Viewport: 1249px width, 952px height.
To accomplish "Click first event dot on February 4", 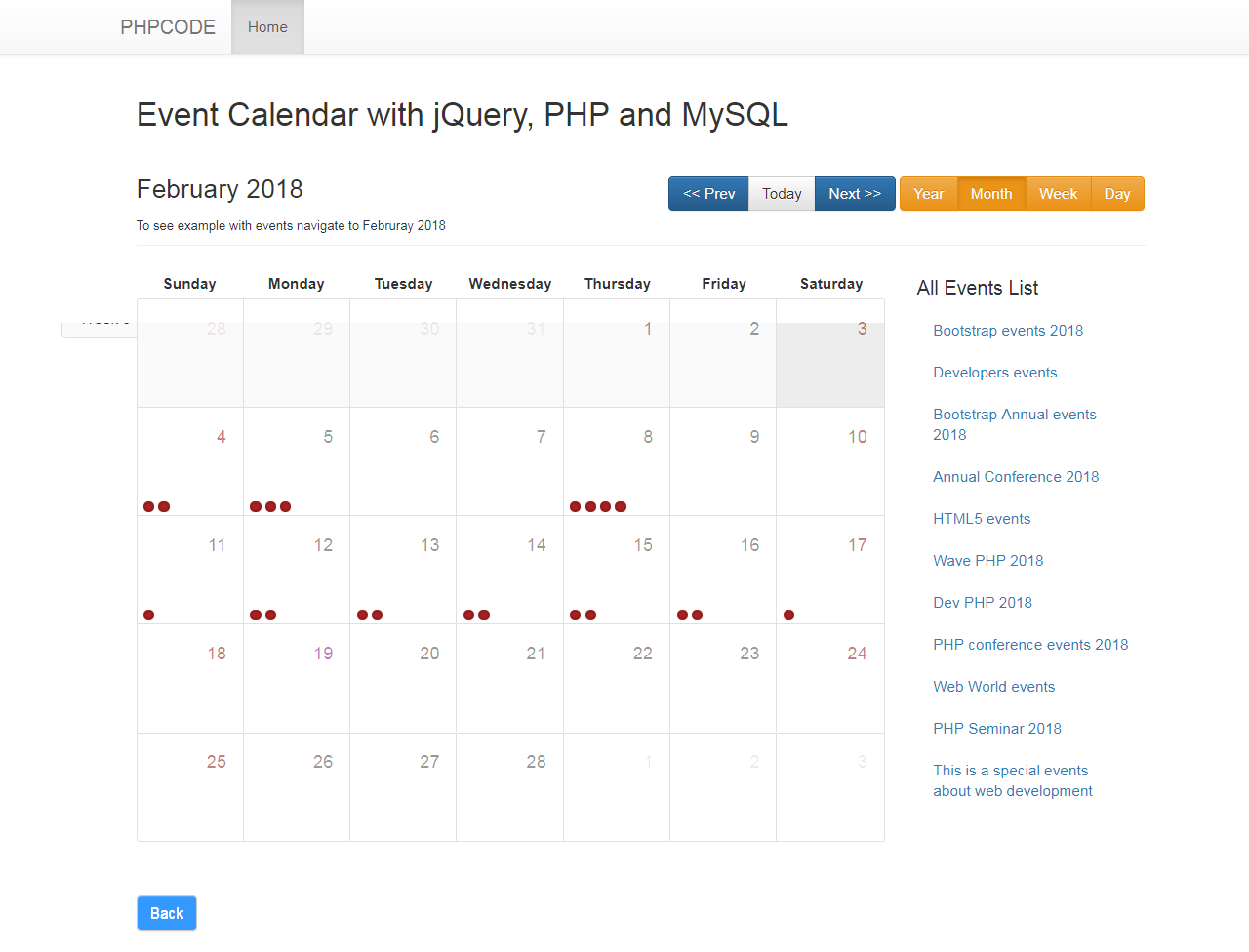I will tap(149, 506).
